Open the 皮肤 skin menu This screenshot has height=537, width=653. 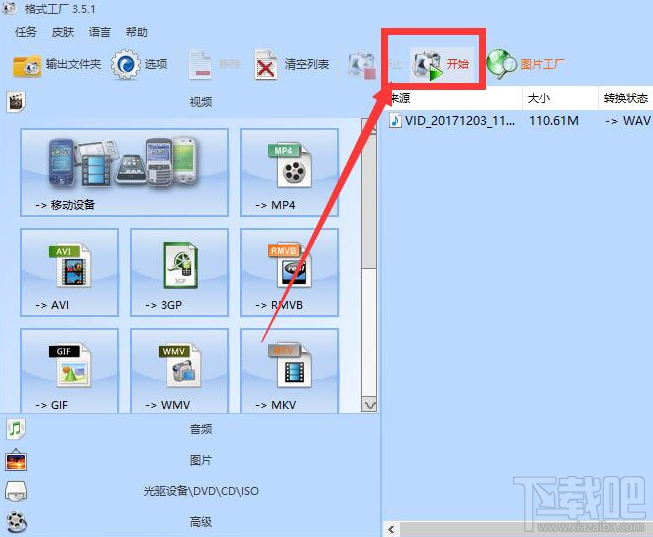pos(63,32)
